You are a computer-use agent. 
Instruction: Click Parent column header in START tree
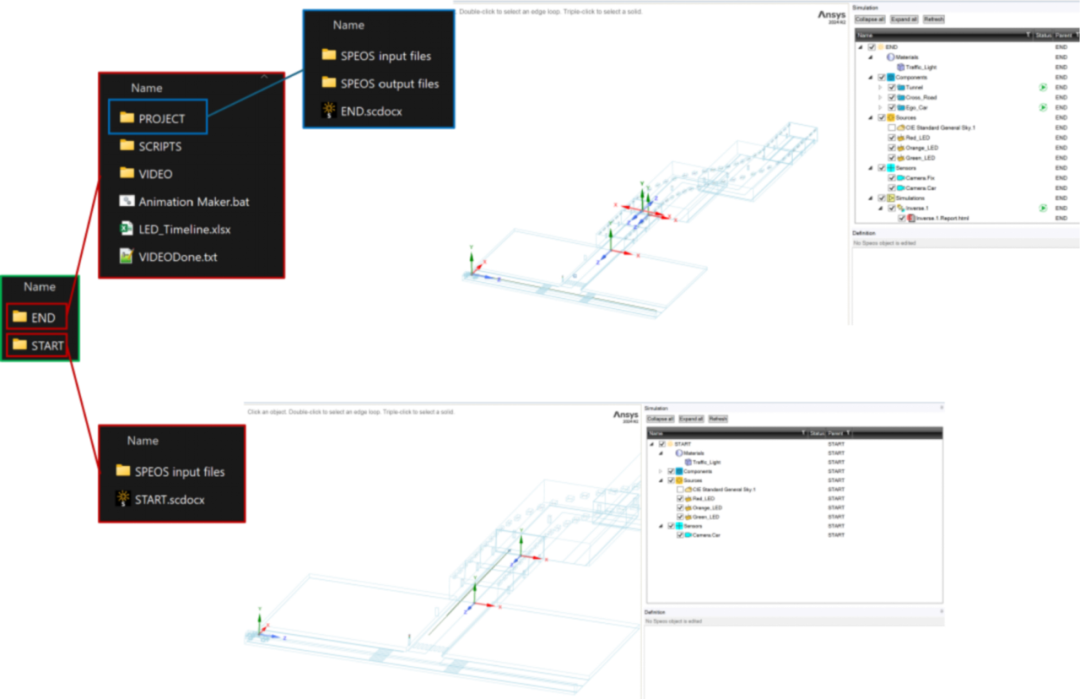point(835,433)
